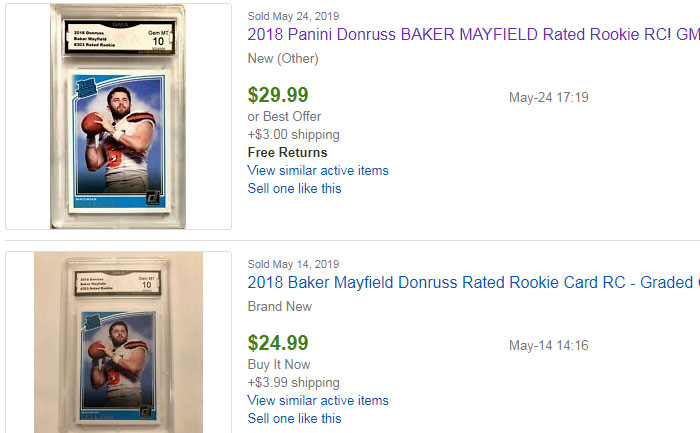Viewport: 700px width, 433px height.
Task: Click Sell one like this for the $29.99 listing
Action: click(294, 188)
